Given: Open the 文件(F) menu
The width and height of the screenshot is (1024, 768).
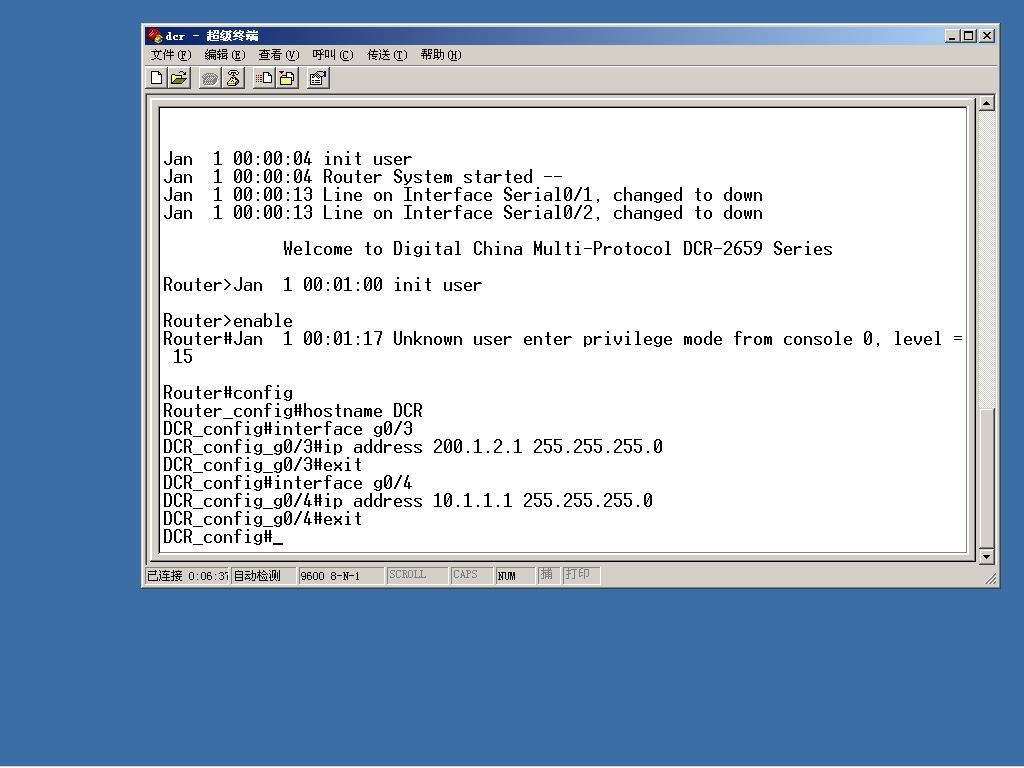Looking at the screenshot, I should (x=170, y=55).
